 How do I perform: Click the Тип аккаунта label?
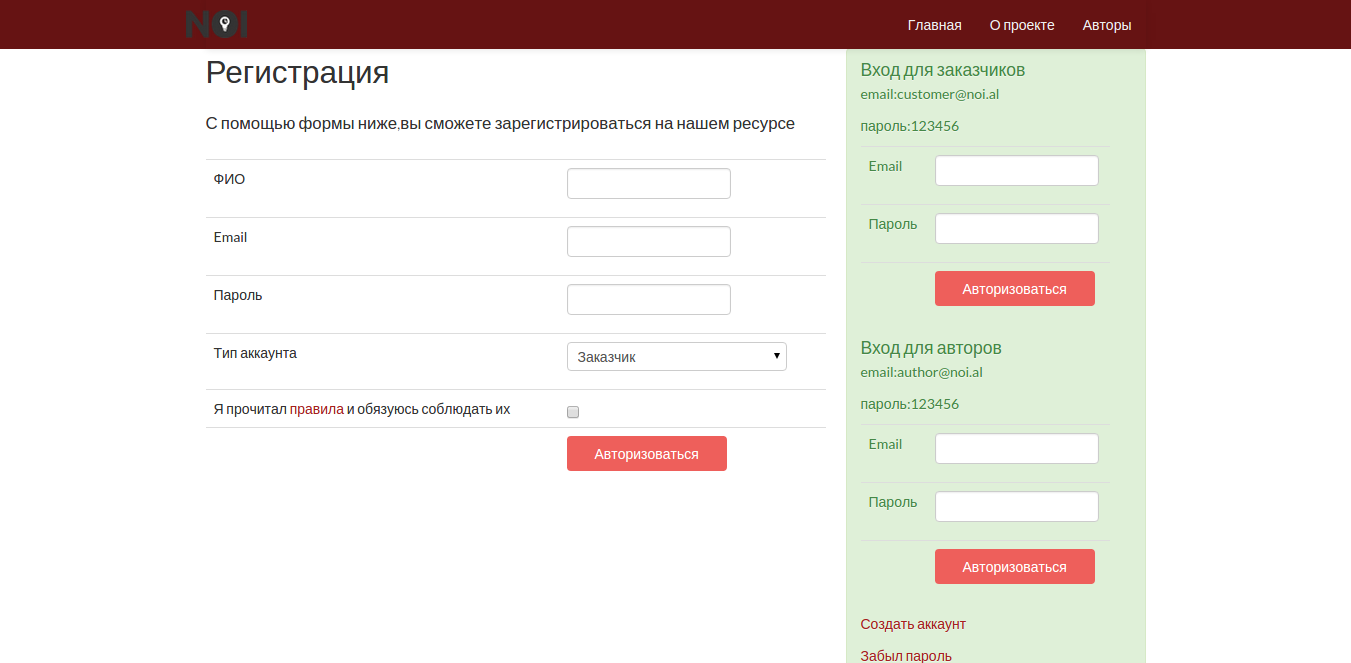pyautogui.click(x=255, y=353)
